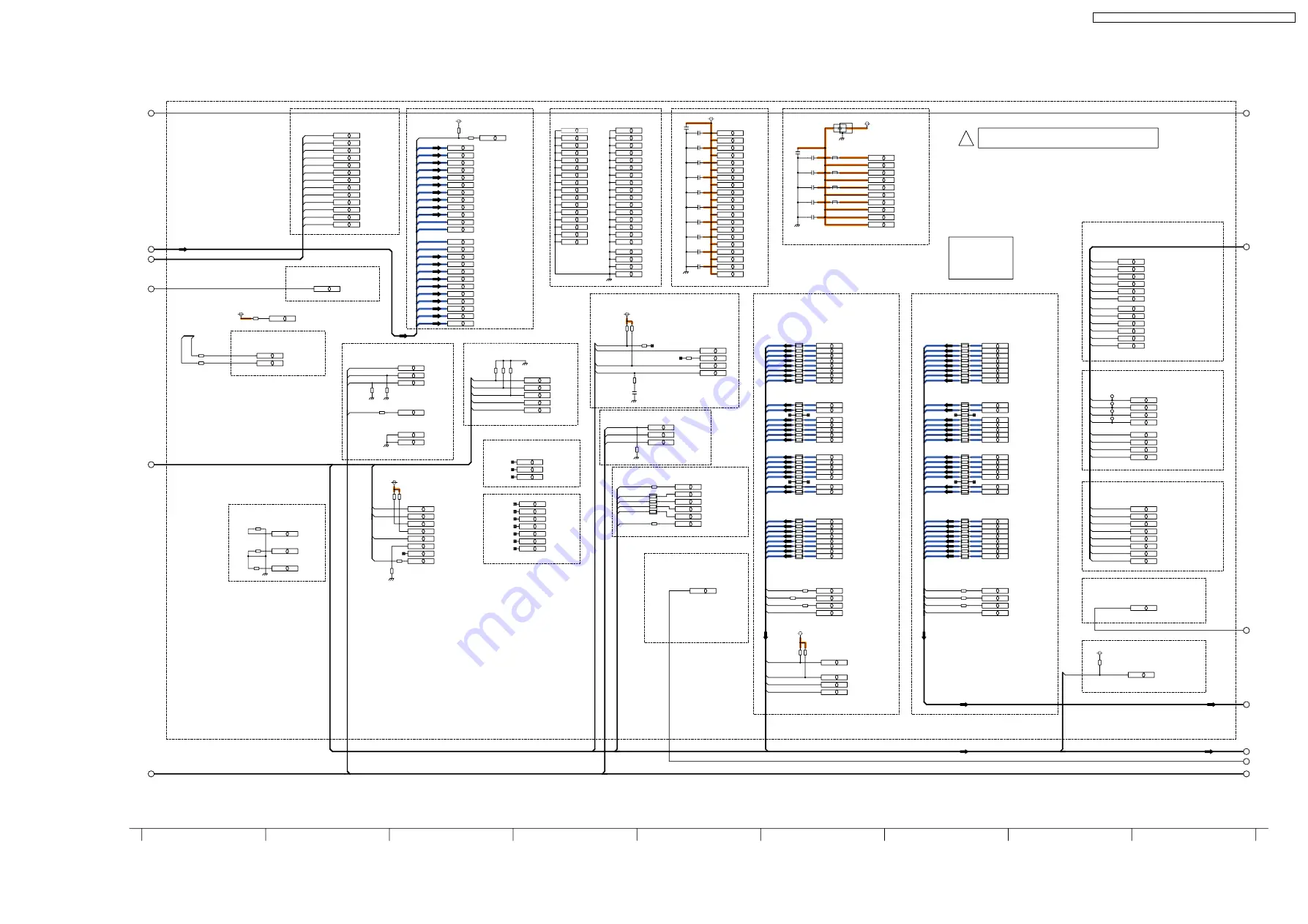Screen dimensions: 1308x924
Task: Click the empty title box in the page corner
Action: (1194, 18)
